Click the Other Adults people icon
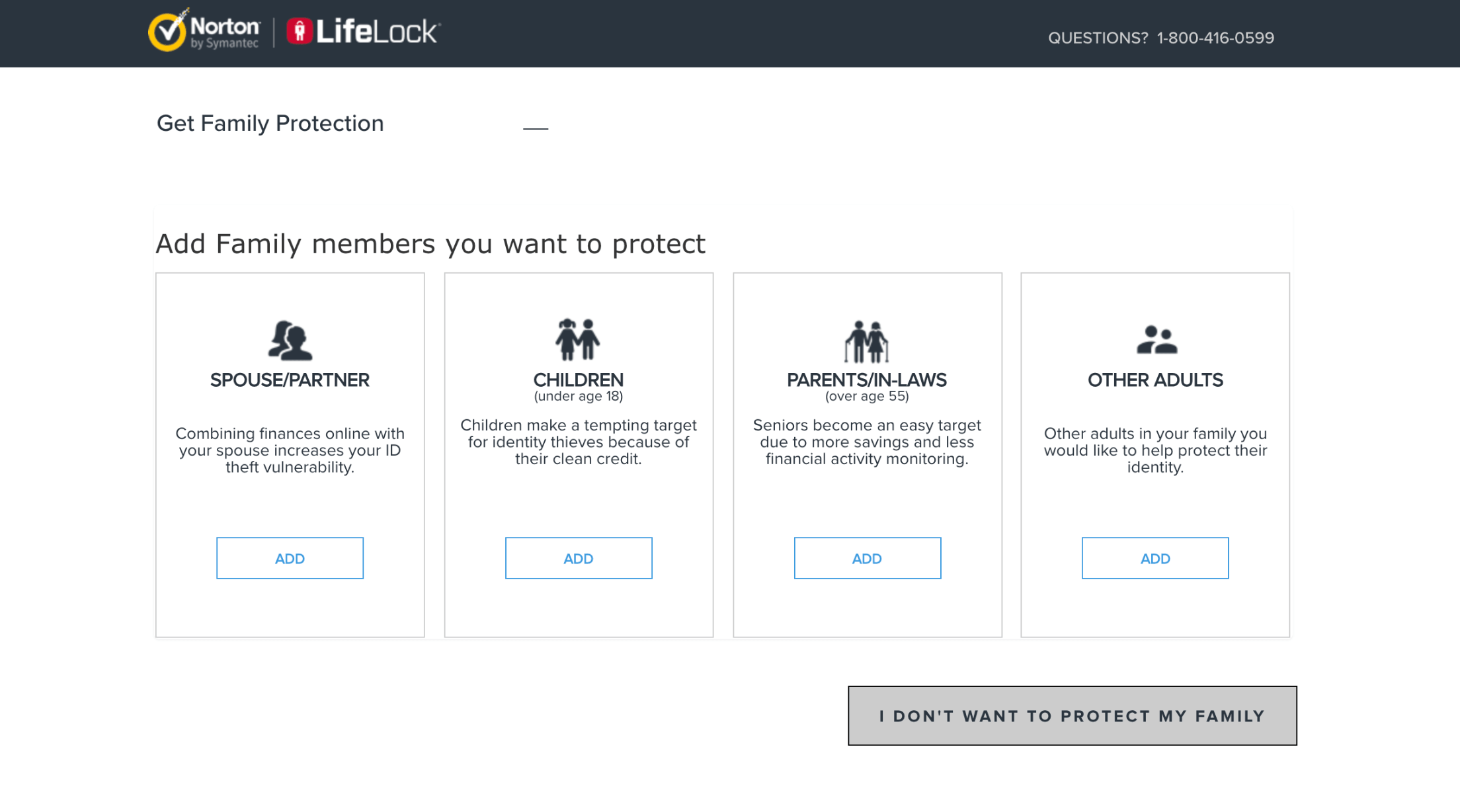This screenshot has height=812, width=1460. click(x=1156, y=340)
